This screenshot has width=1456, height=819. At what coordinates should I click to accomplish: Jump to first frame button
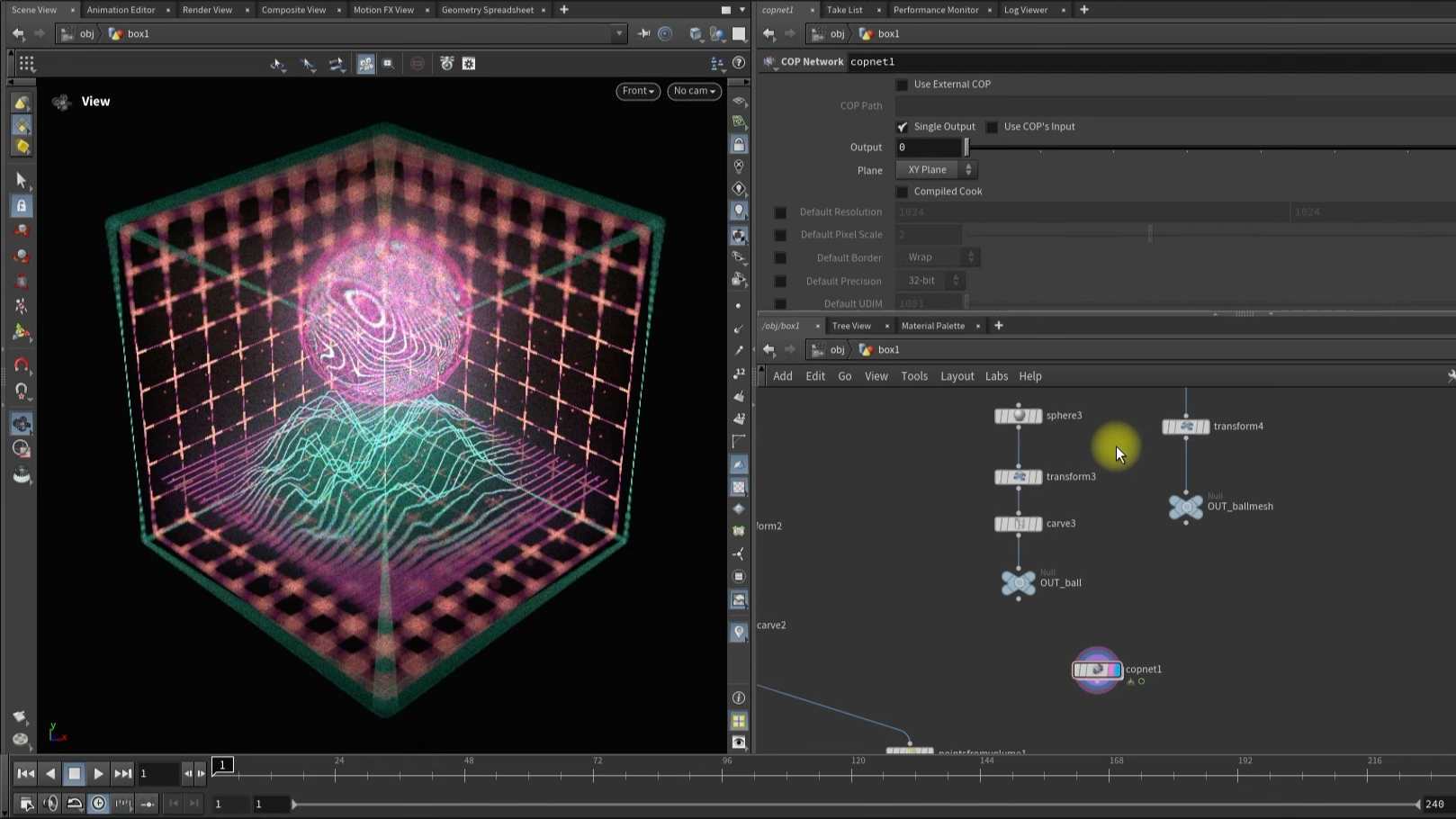pos(25,773)
